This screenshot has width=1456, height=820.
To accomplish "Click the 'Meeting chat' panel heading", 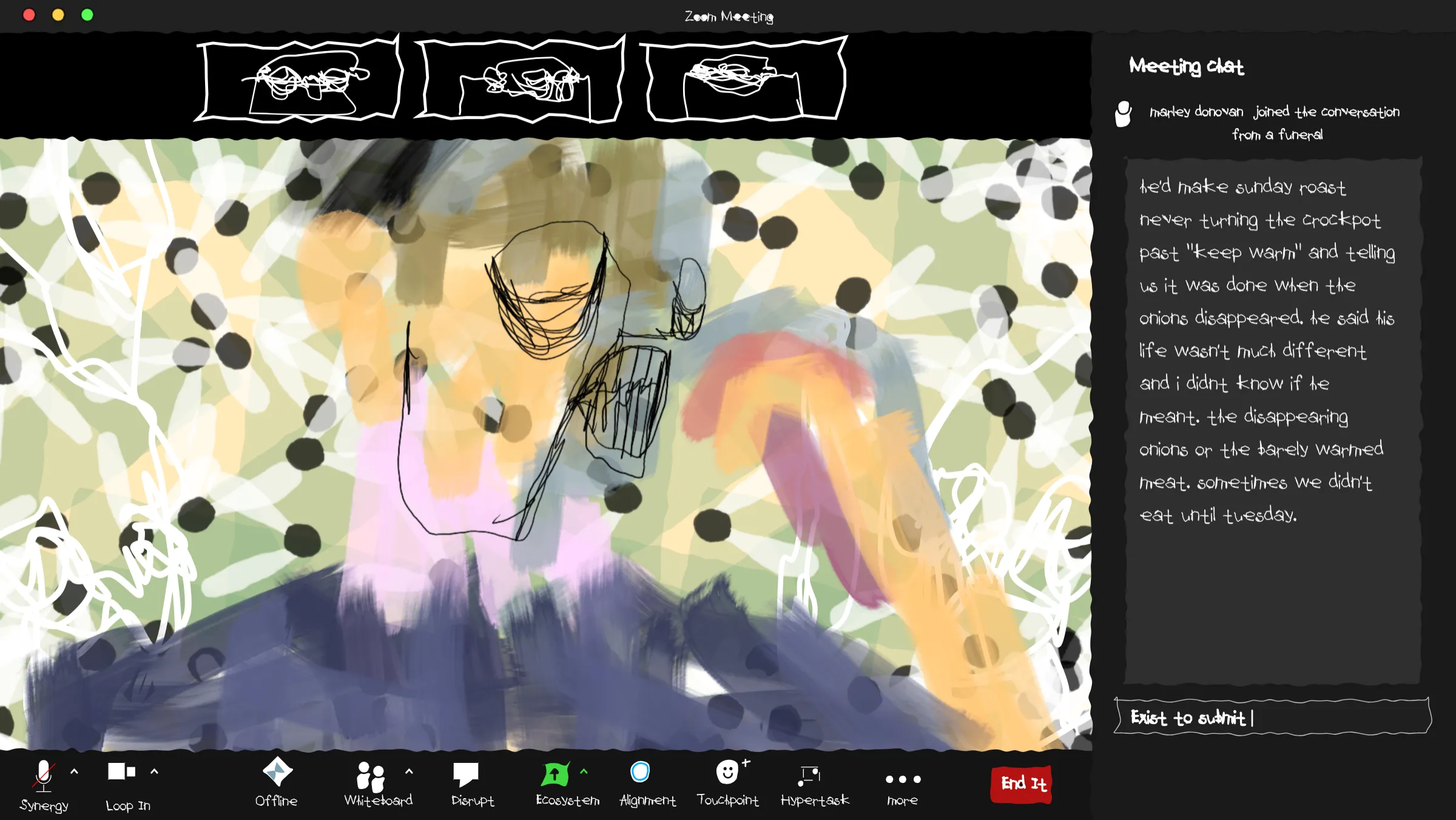I will [x=1186, y=66].
